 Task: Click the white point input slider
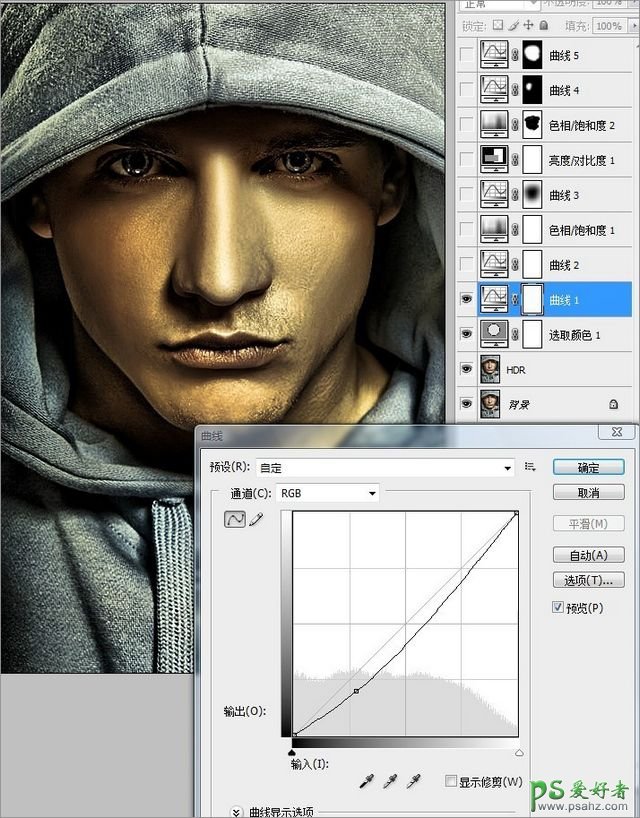(519, 752)
